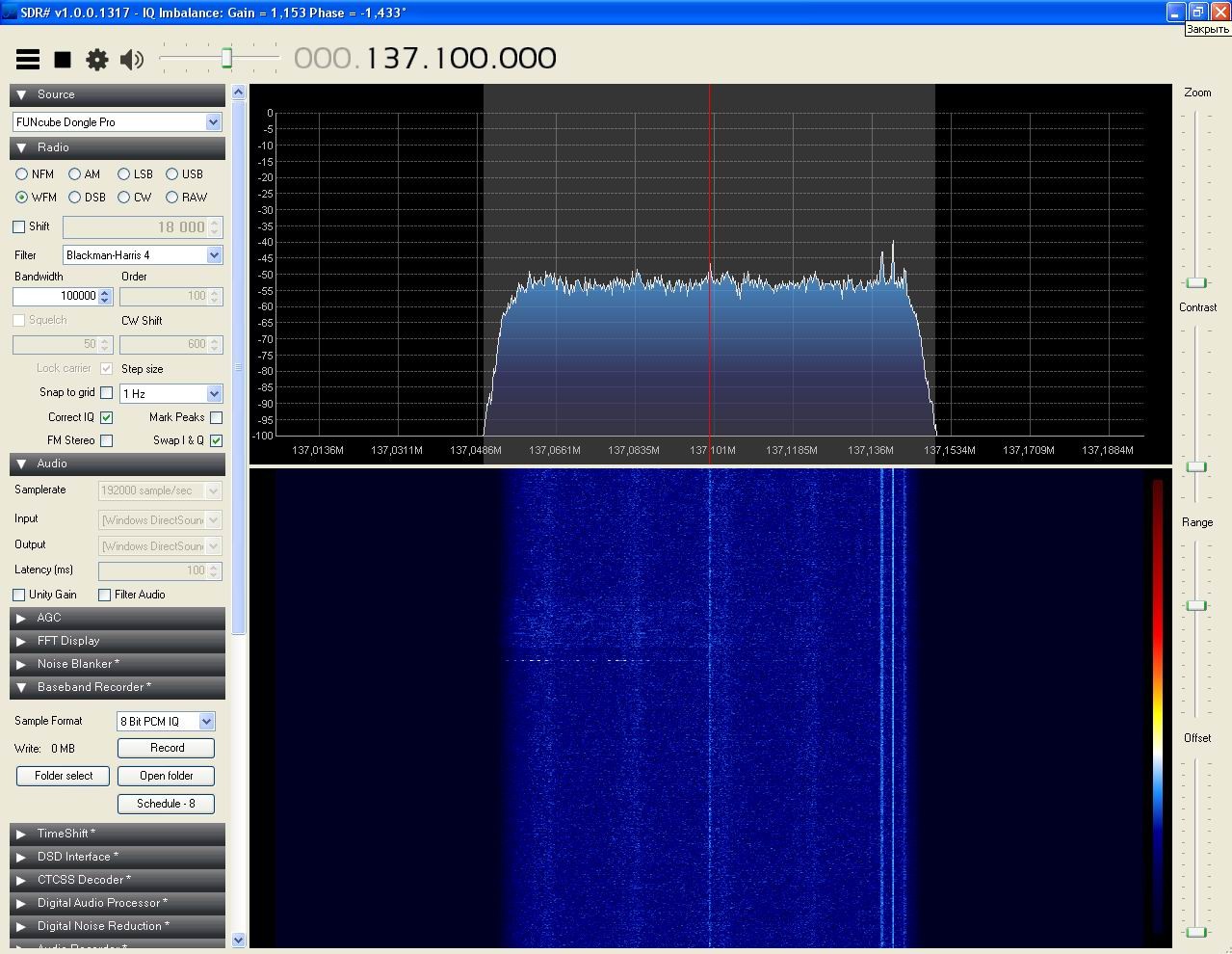Open the Sample Format dropdown
The width and height of the screenshot is (1232, 954).
(166, 721)
